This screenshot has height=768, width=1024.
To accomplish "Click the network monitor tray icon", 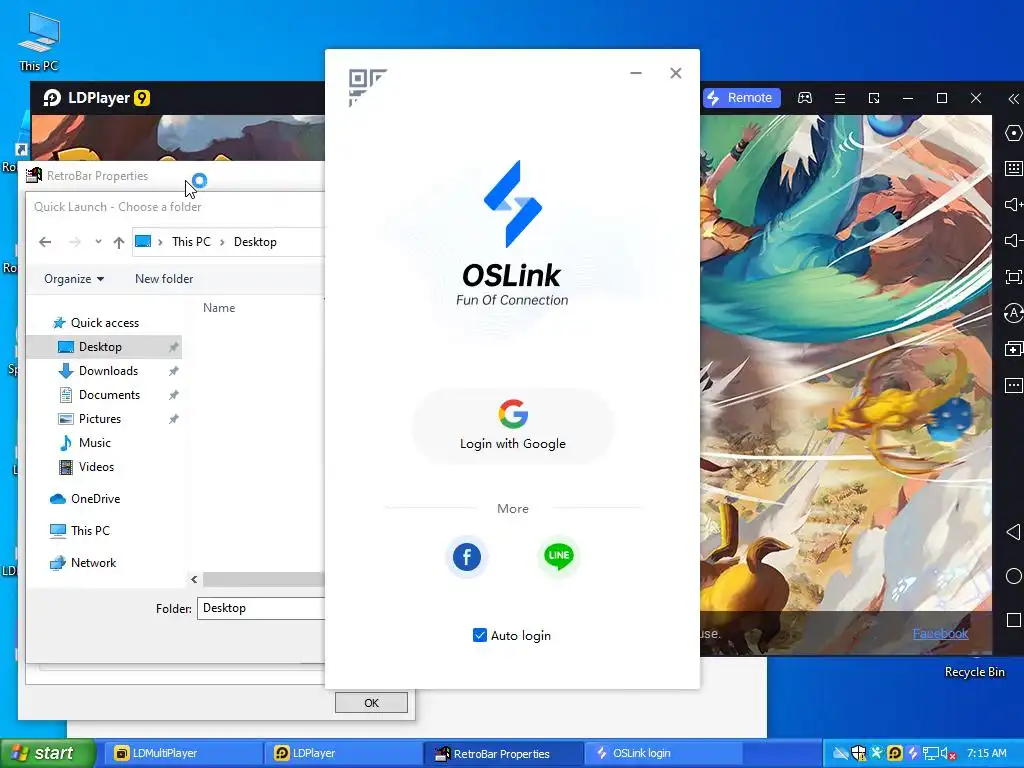I will 930,754.
